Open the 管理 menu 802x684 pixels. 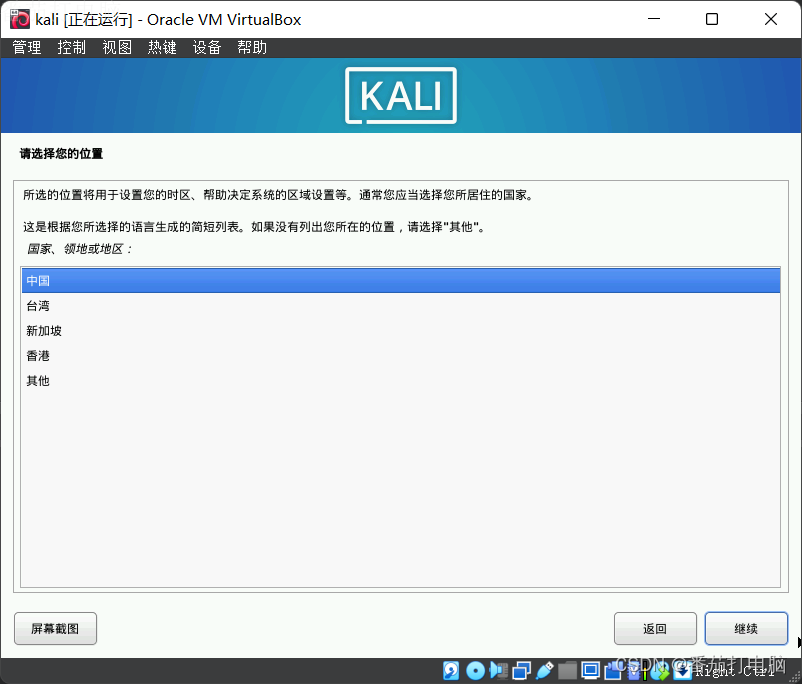point(27,48)
